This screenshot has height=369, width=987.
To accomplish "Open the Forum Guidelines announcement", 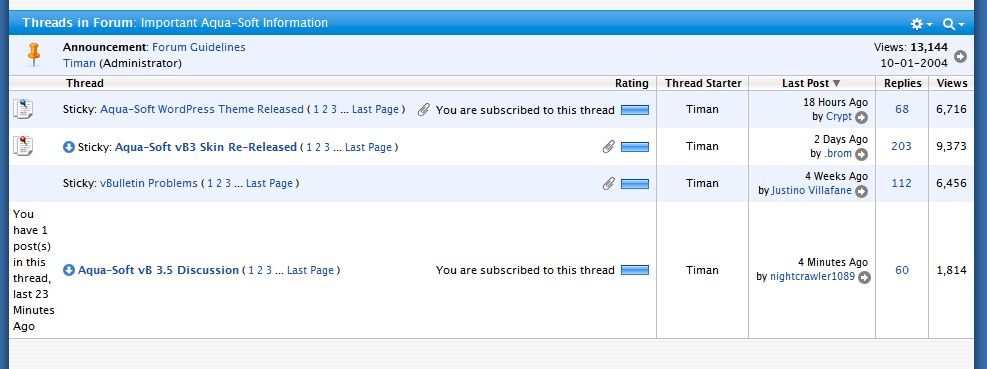I will pos(199,47).
